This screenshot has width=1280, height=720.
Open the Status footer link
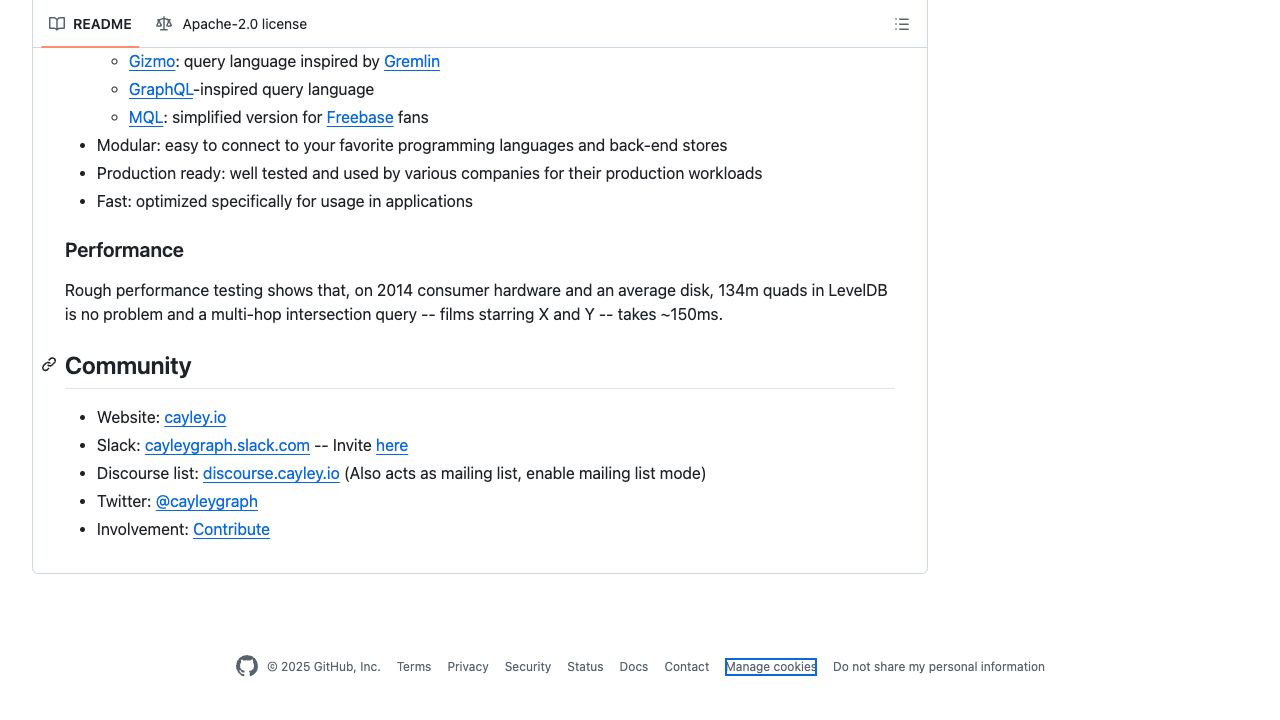[x=585, y=667]
